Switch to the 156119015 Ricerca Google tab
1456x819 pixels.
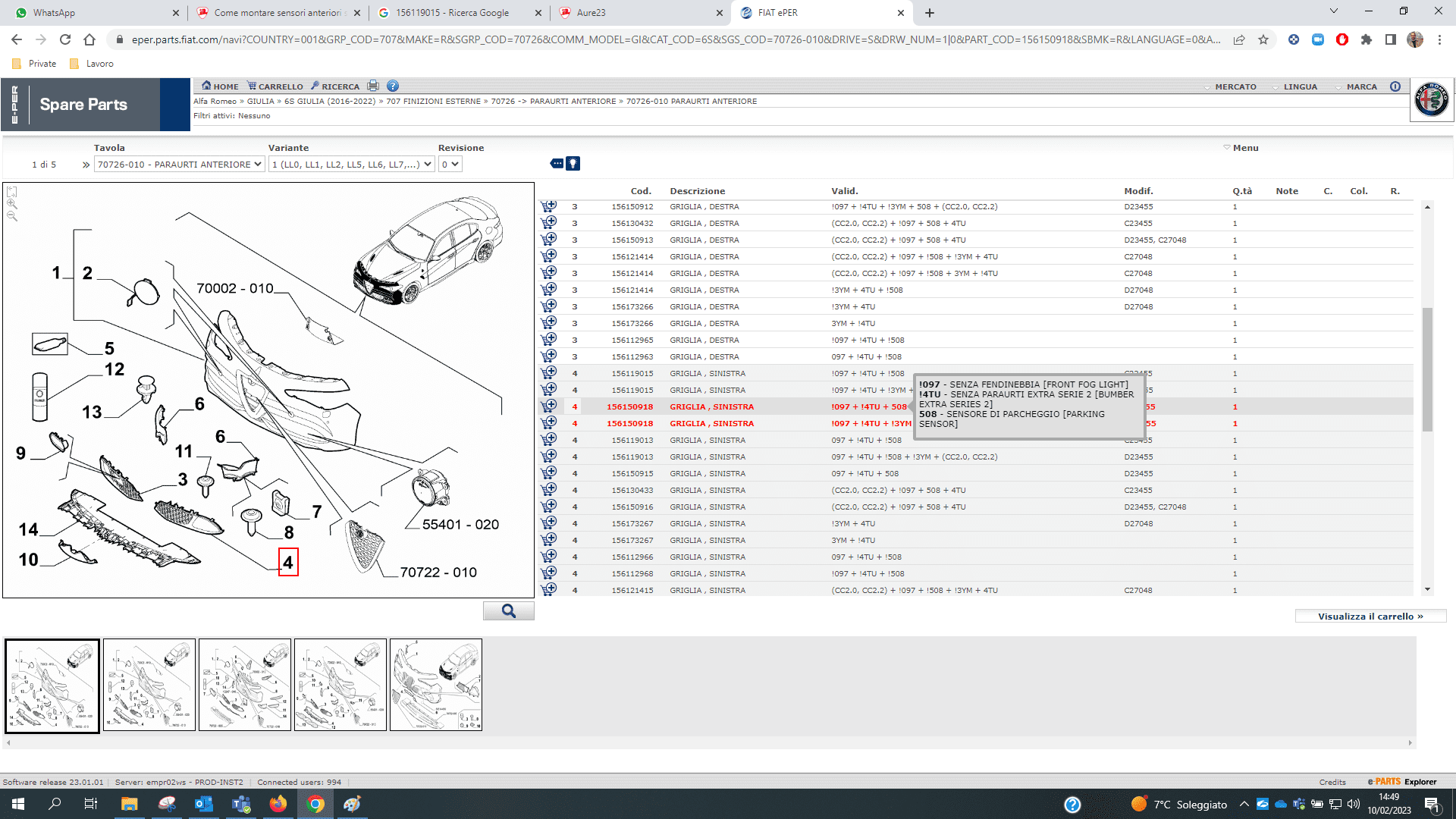pos(460,13)
